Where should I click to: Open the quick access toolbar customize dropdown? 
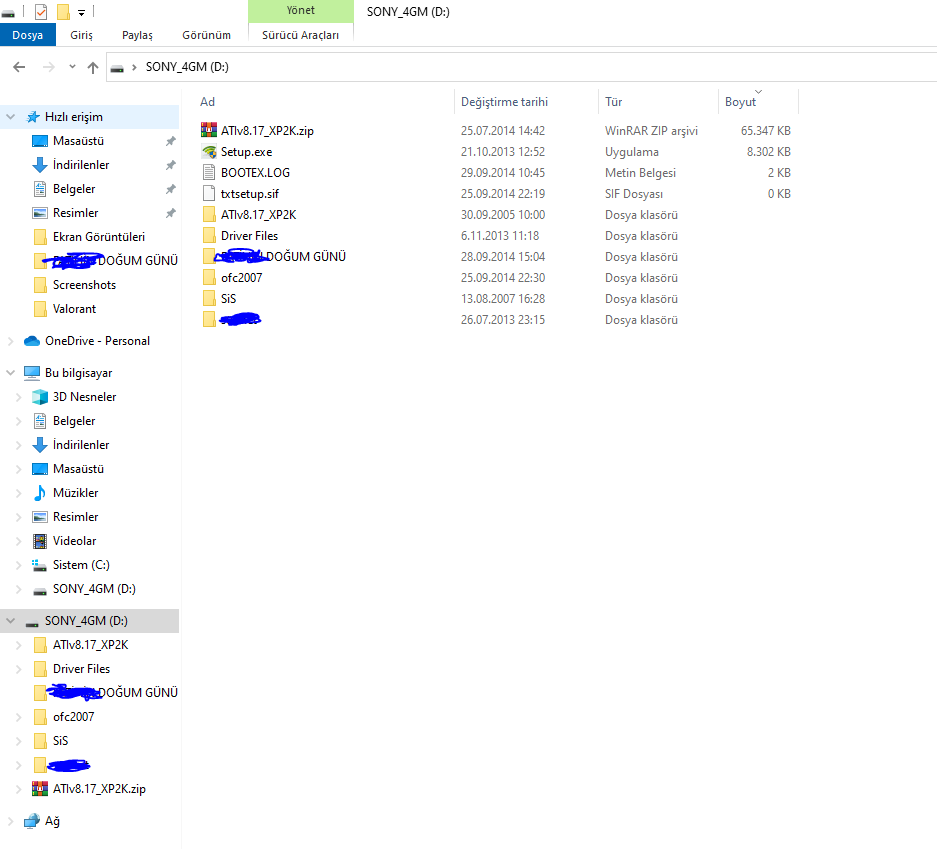point(81,12)
